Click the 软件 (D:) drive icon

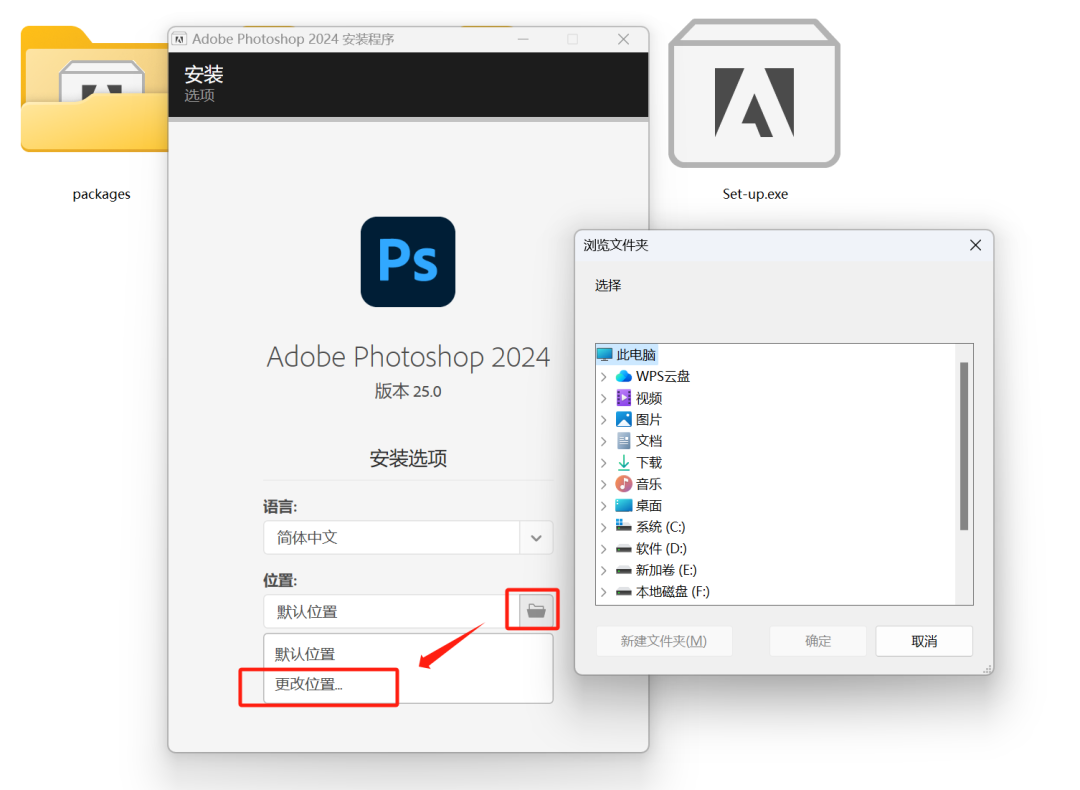623,549
